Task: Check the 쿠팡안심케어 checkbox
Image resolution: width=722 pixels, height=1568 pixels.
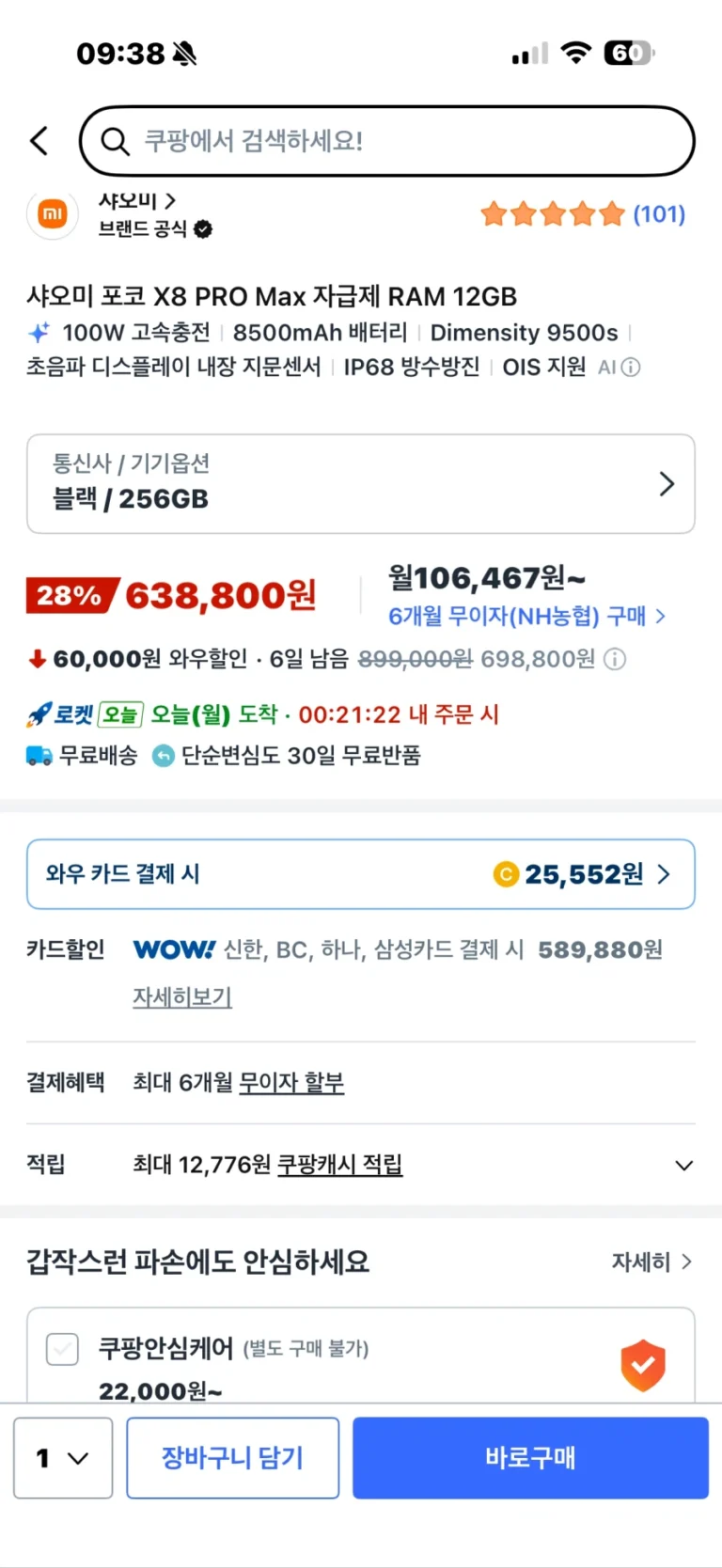Action: pos(62,1350)
